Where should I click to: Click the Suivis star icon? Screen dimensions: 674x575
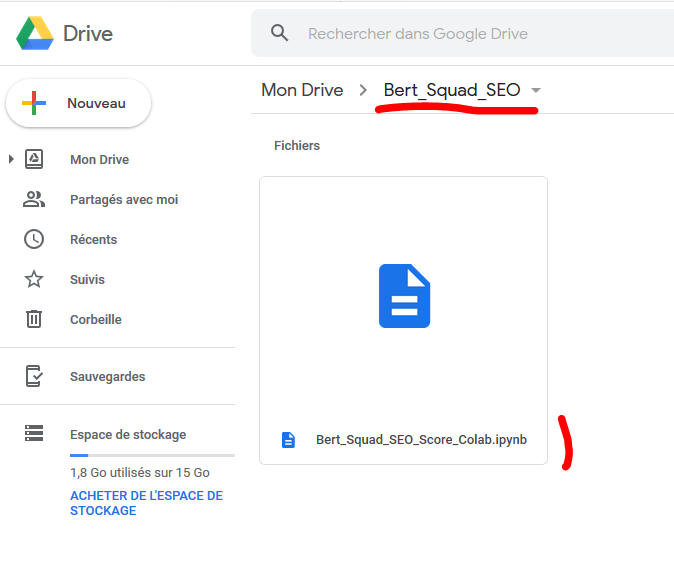pos(34,279)
